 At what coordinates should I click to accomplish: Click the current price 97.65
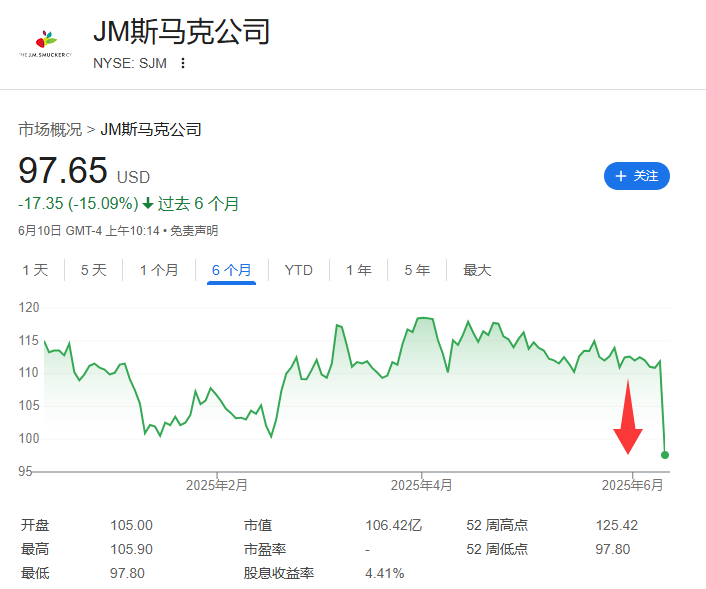pos(63,170)
